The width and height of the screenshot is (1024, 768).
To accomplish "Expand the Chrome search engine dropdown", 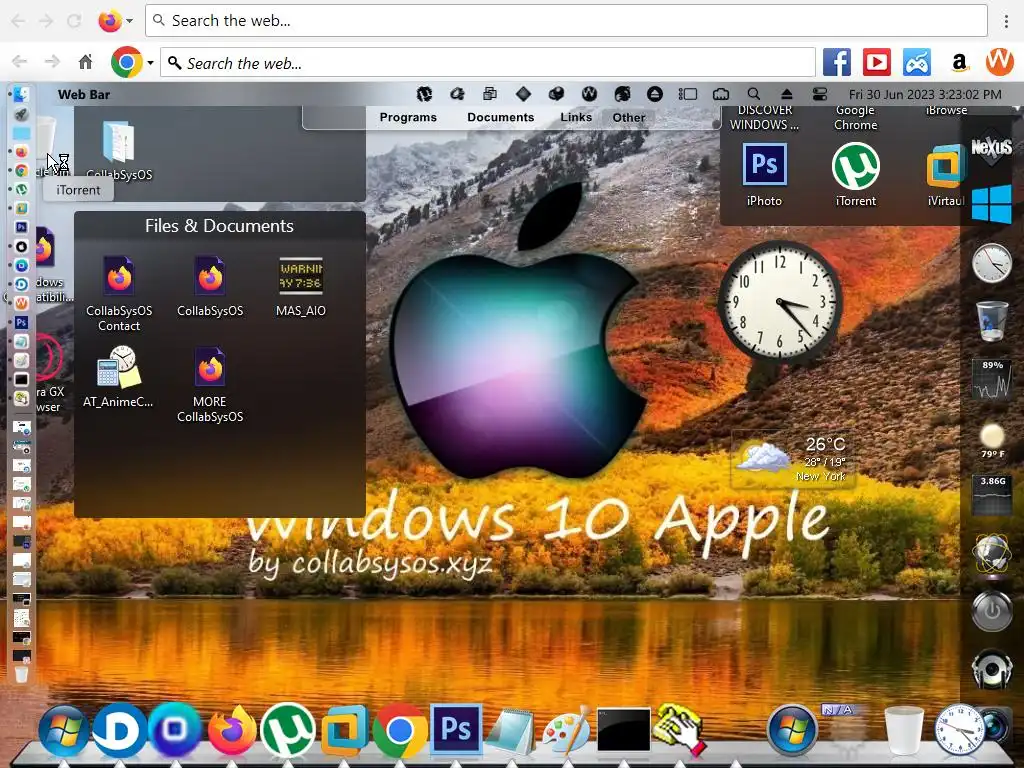I will (x=150, y=63).
